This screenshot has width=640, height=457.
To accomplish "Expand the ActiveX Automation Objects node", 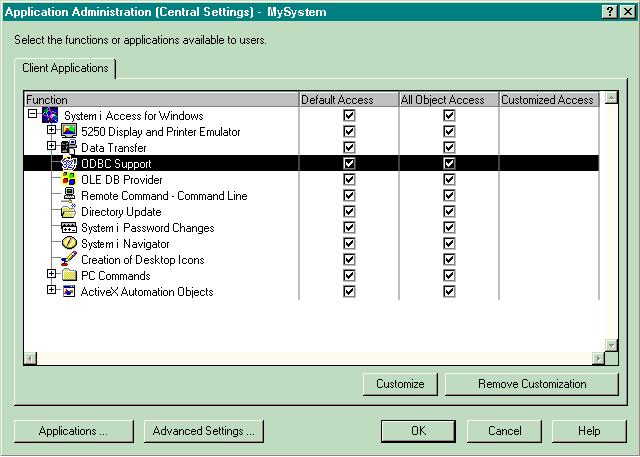I will click(51, 289).
